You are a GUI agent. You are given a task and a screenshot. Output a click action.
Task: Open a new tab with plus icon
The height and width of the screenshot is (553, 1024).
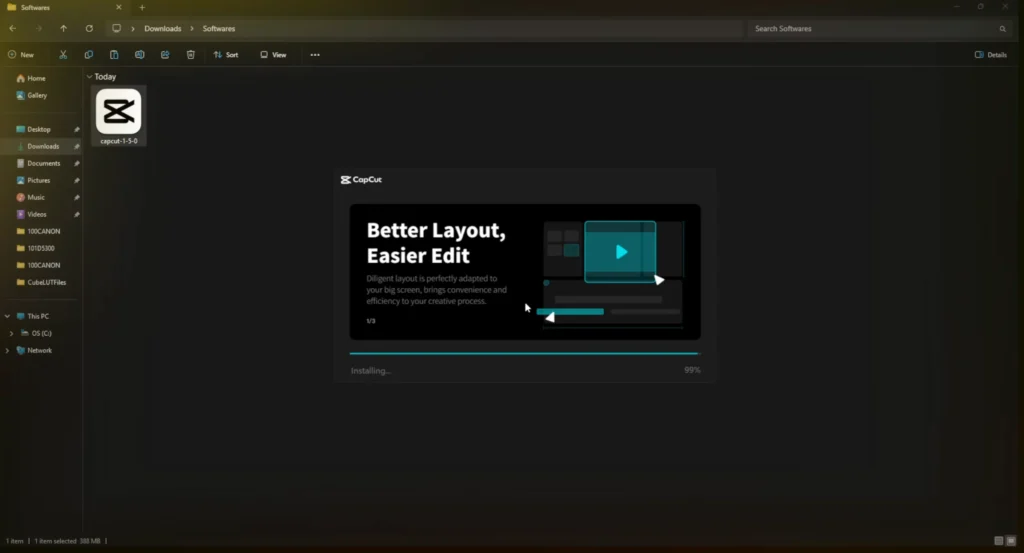point(142,8)
